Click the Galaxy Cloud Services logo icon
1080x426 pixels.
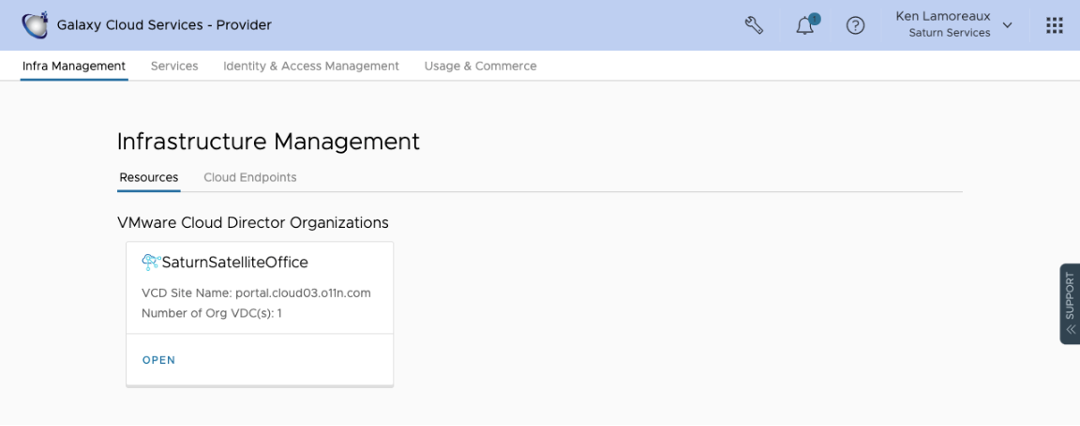pos(34,25)
